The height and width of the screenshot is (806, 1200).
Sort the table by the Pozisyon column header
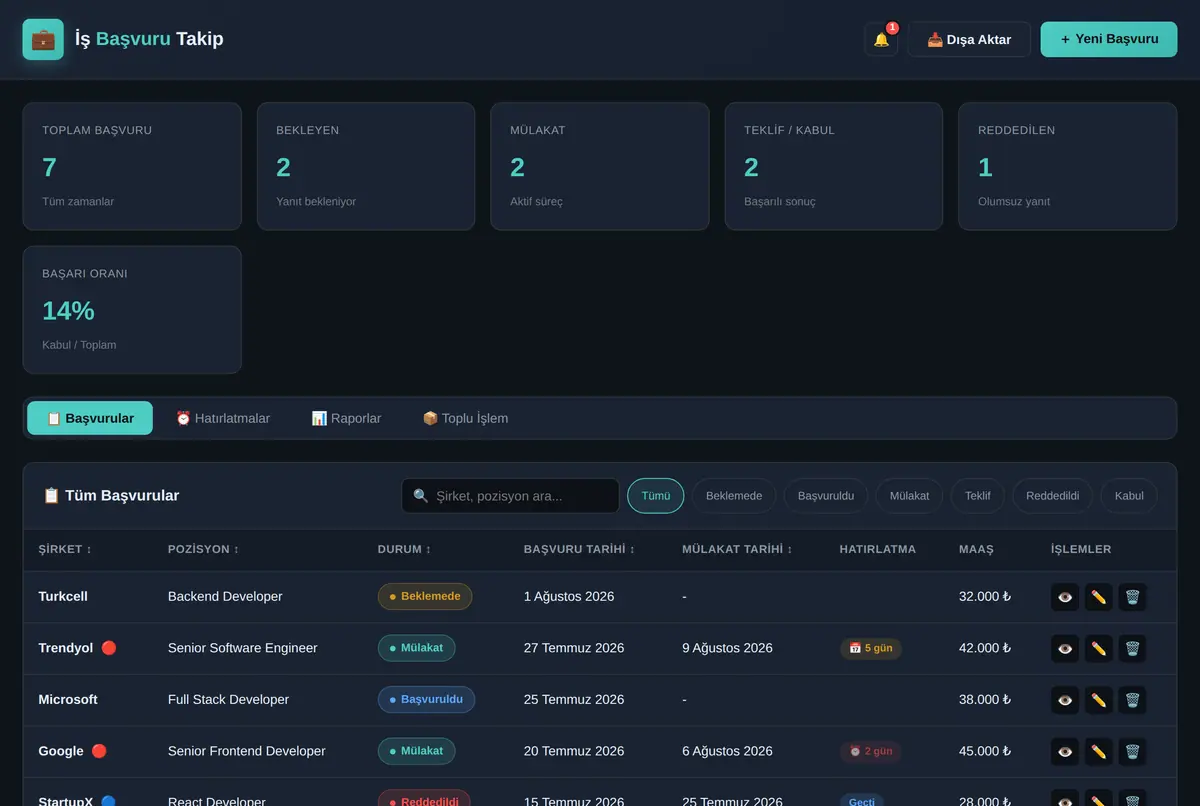click(x=205, y=549)
